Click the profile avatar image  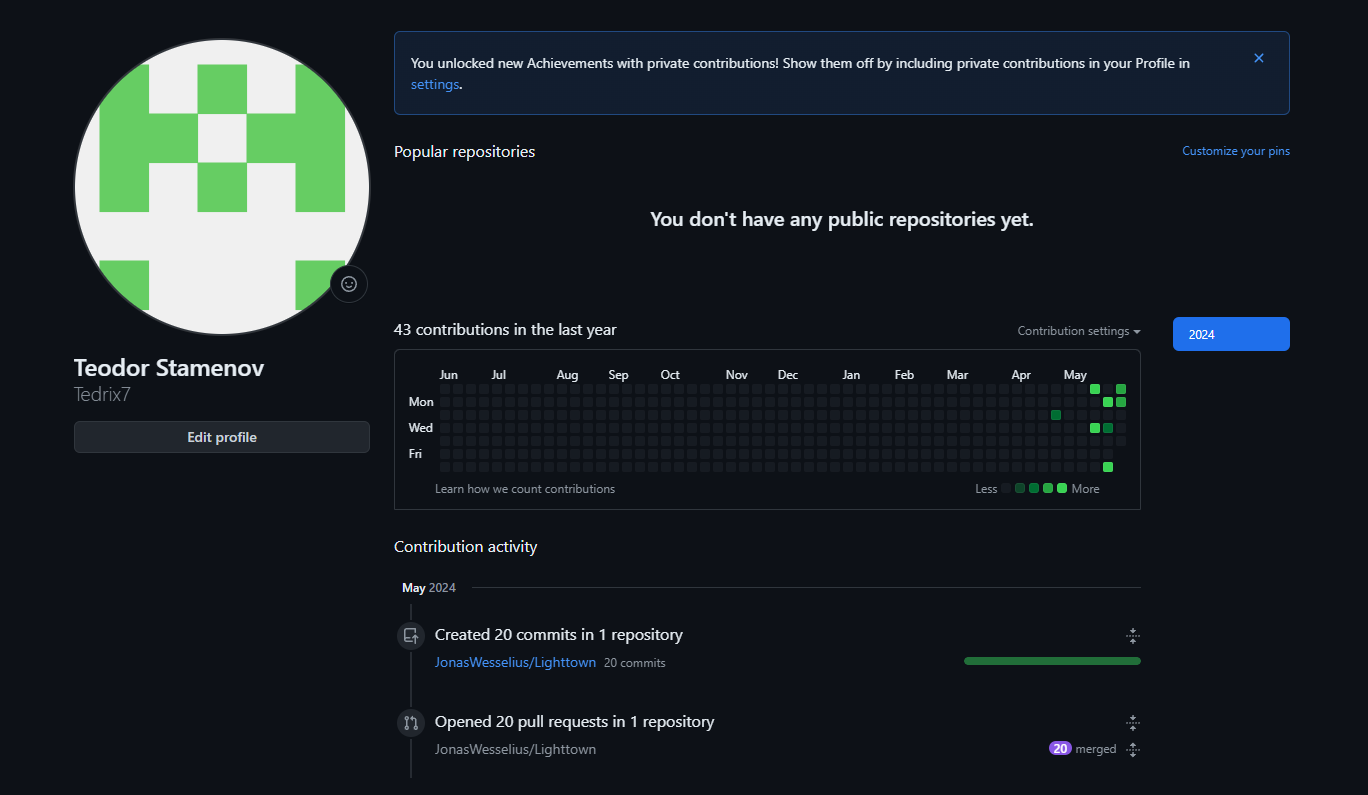click(221, 187)
